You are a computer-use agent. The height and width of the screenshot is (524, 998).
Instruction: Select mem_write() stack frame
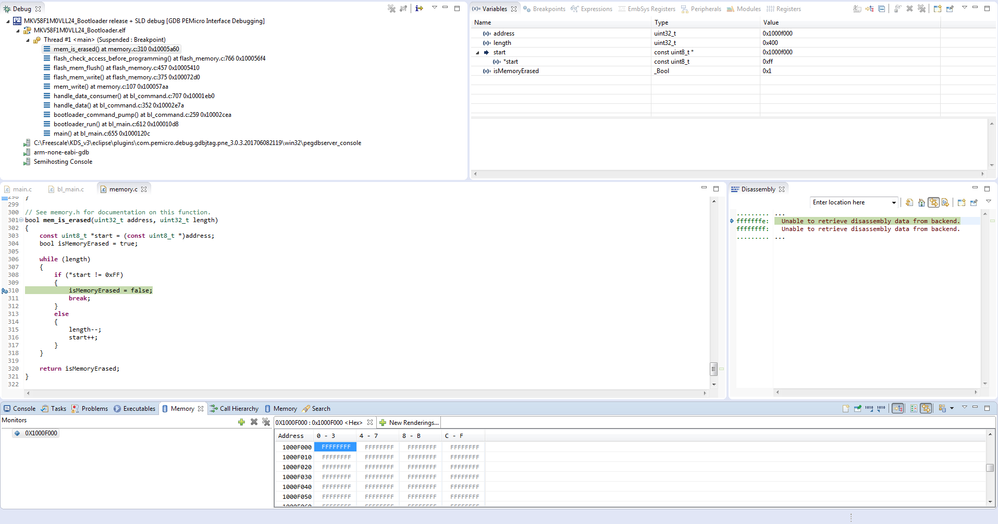[x=106, y=87]
